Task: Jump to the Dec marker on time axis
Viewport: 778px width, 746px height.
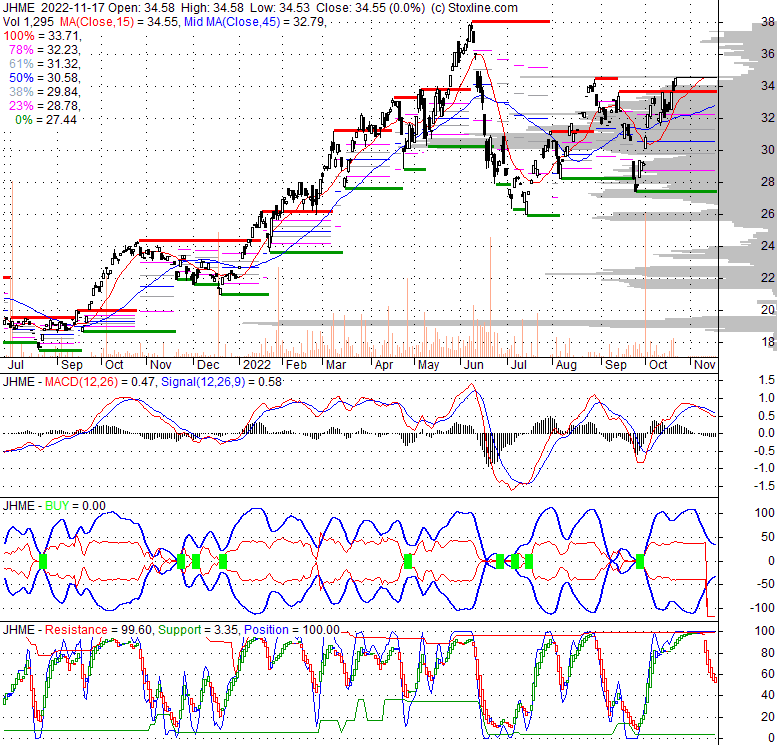Action: click(x=207, y=366)
